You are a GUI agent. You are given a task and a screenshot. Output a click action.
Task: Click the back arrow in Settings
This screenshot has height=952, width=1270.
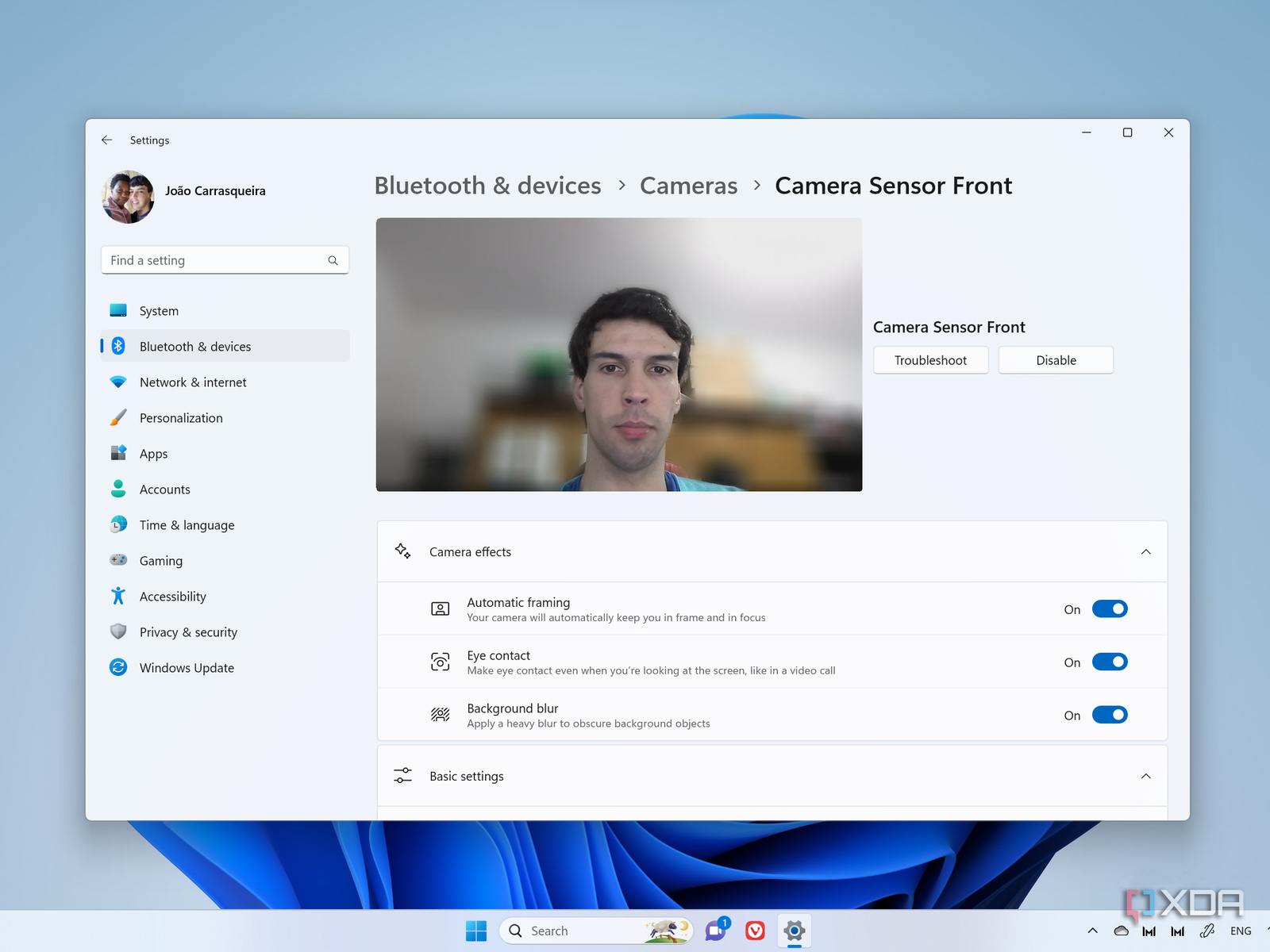107,140
